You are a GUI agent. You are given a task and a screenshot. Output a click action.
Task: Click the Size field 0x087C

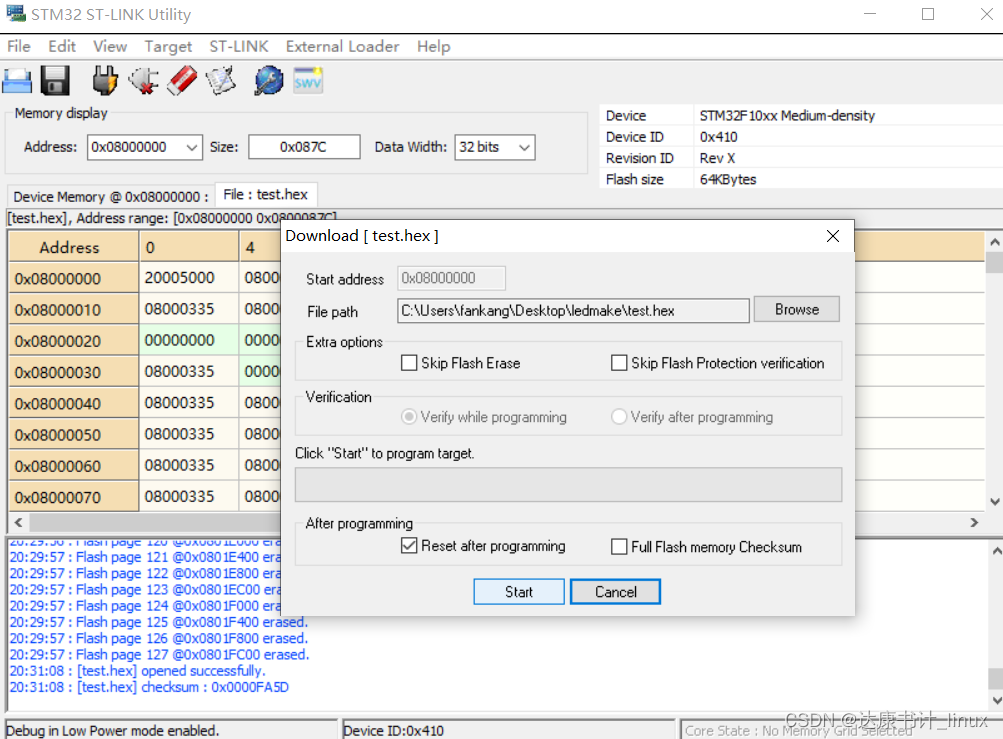(x=304, y=147)
